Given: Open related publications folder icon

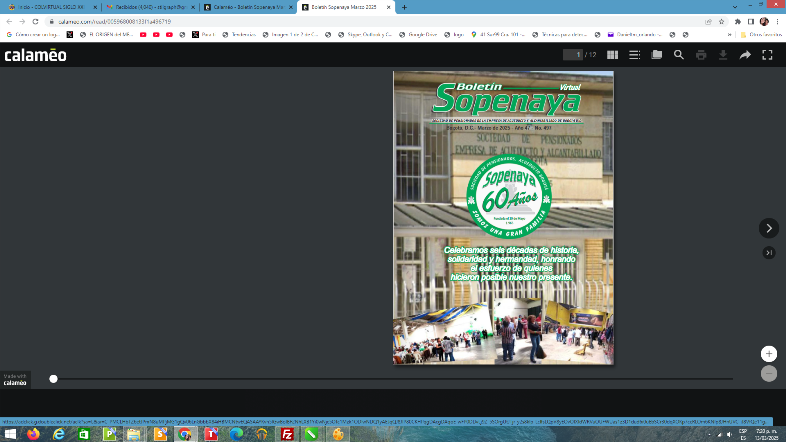Looking at the screenshot, I should tap(656, 55).
